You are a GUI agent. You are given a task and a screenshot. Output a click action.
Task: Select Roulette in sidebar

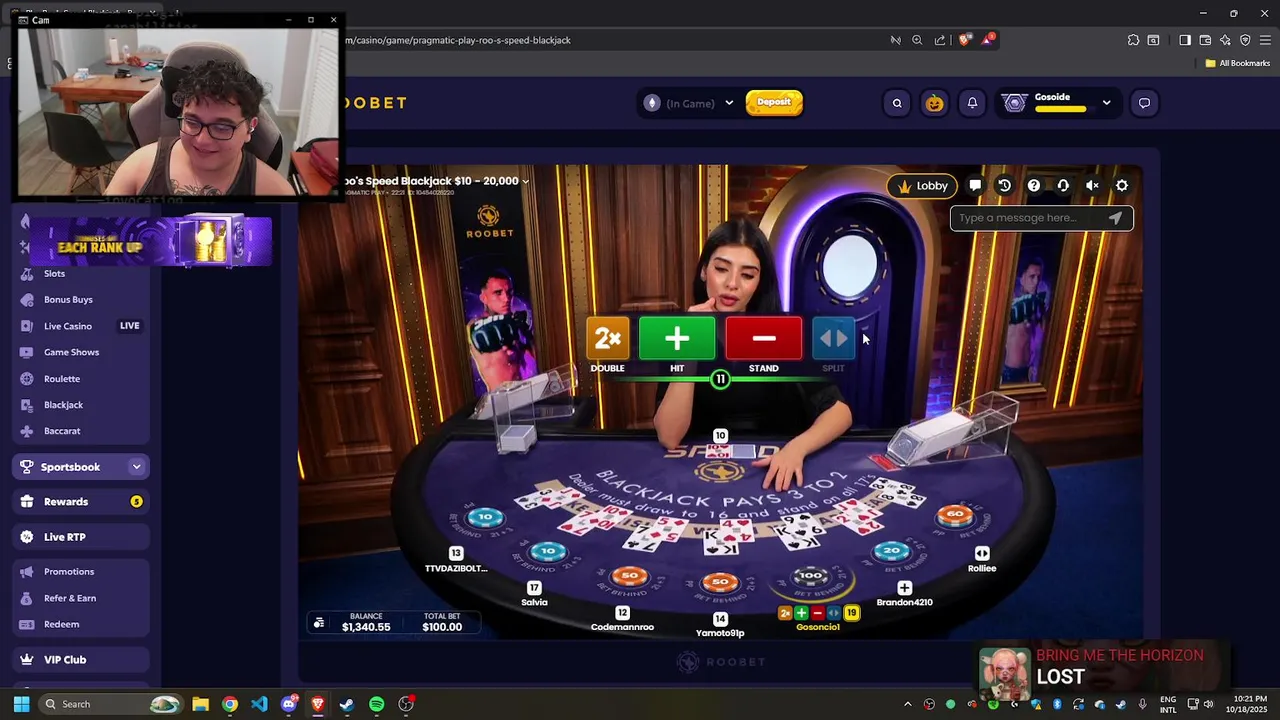62,379
